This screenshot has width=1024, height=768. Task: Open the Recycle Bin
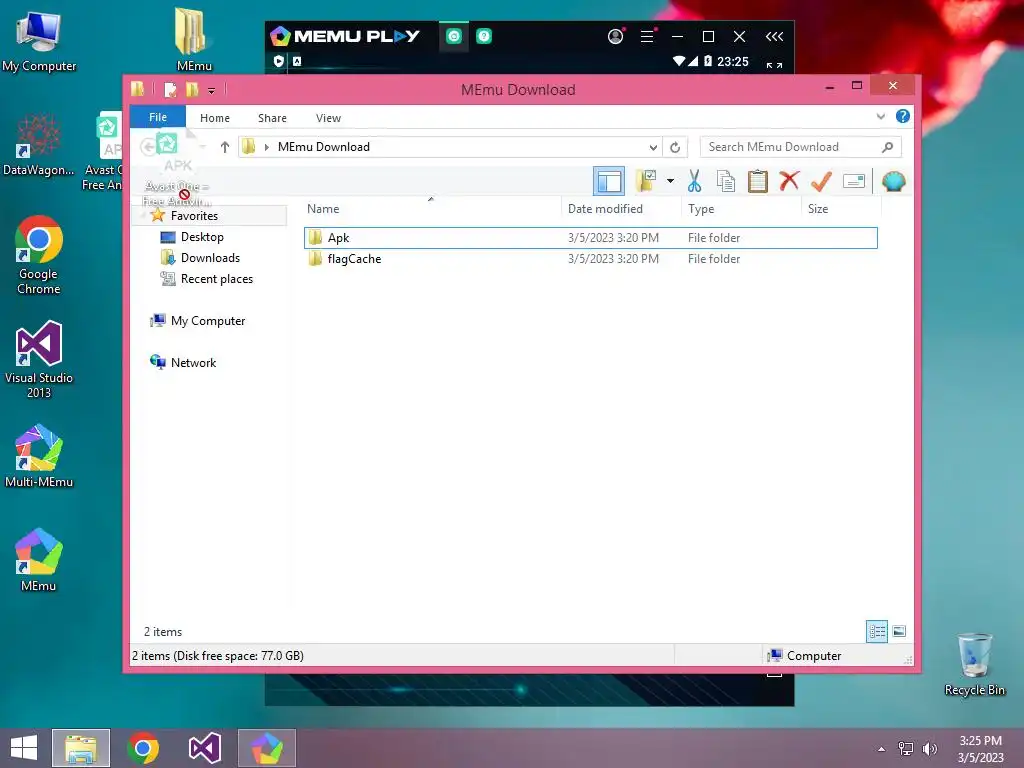point(974,664)
